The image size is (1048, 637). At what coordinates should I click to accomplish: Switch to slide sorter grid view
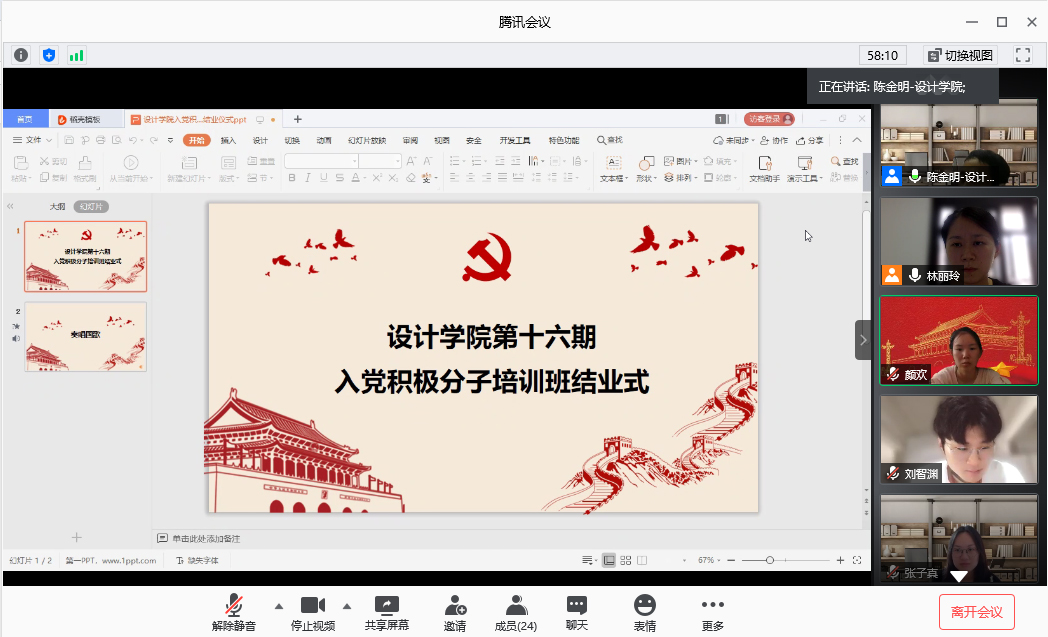[626, 560]
